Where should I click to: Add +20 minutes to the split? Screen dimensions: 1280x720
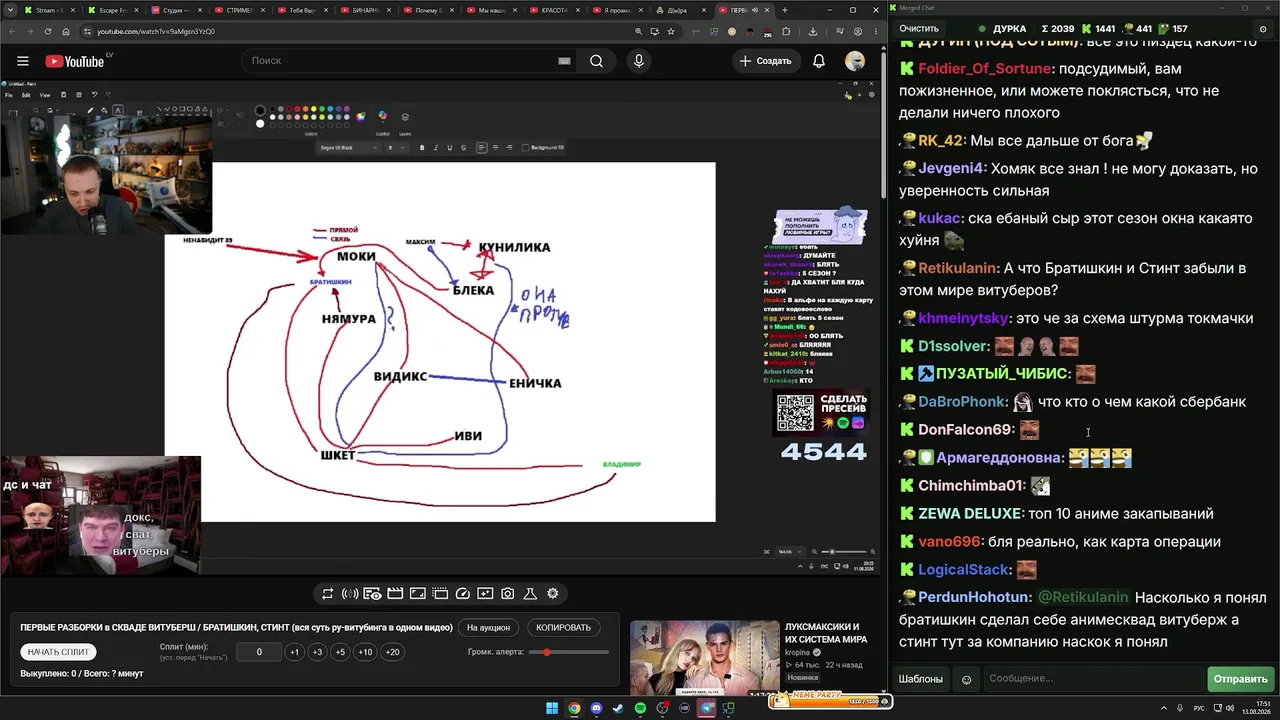(392, 652)
